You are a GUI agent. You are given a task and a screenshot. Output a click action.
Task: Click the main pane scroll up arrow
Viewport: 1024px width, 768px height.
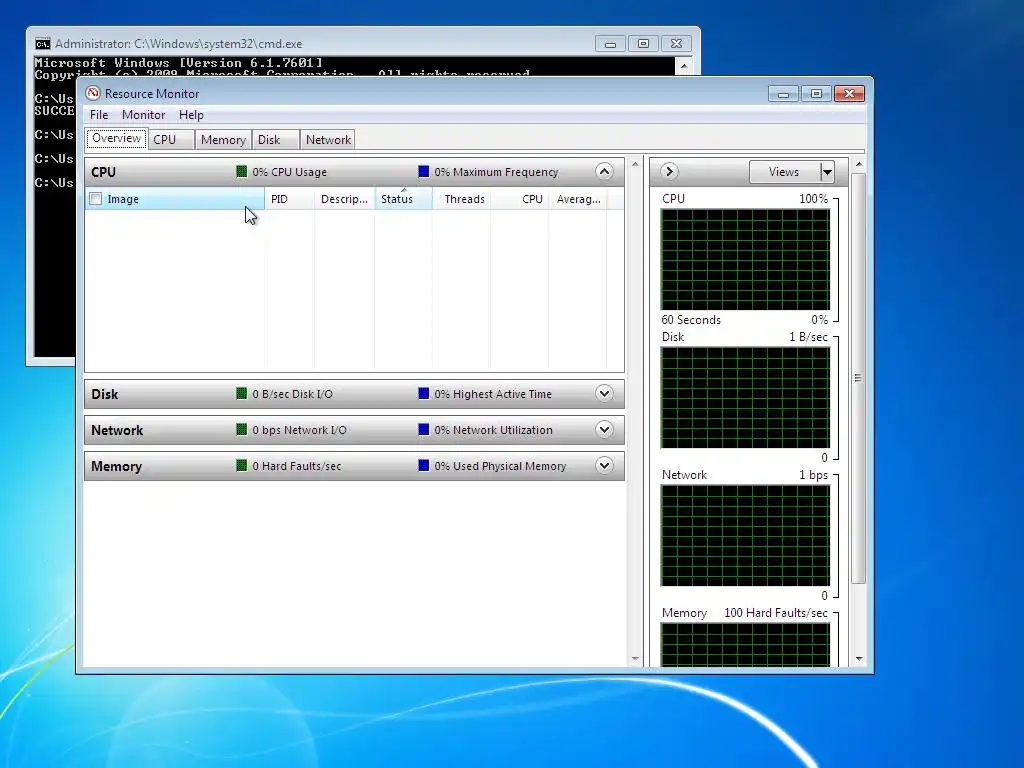pyautogui.click(x=635, y=165)
